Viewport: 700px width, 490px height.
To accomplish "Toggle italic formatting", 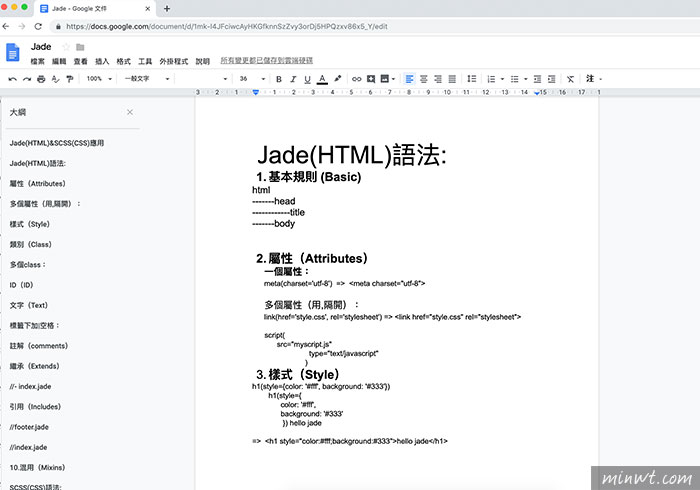I will click(x=293, y=79).
